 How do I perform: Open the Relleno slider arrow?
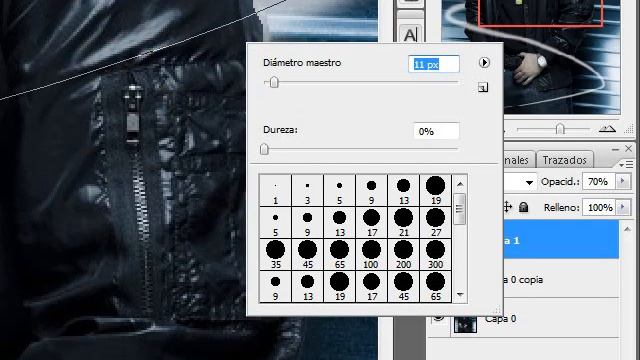coord(623,207)
